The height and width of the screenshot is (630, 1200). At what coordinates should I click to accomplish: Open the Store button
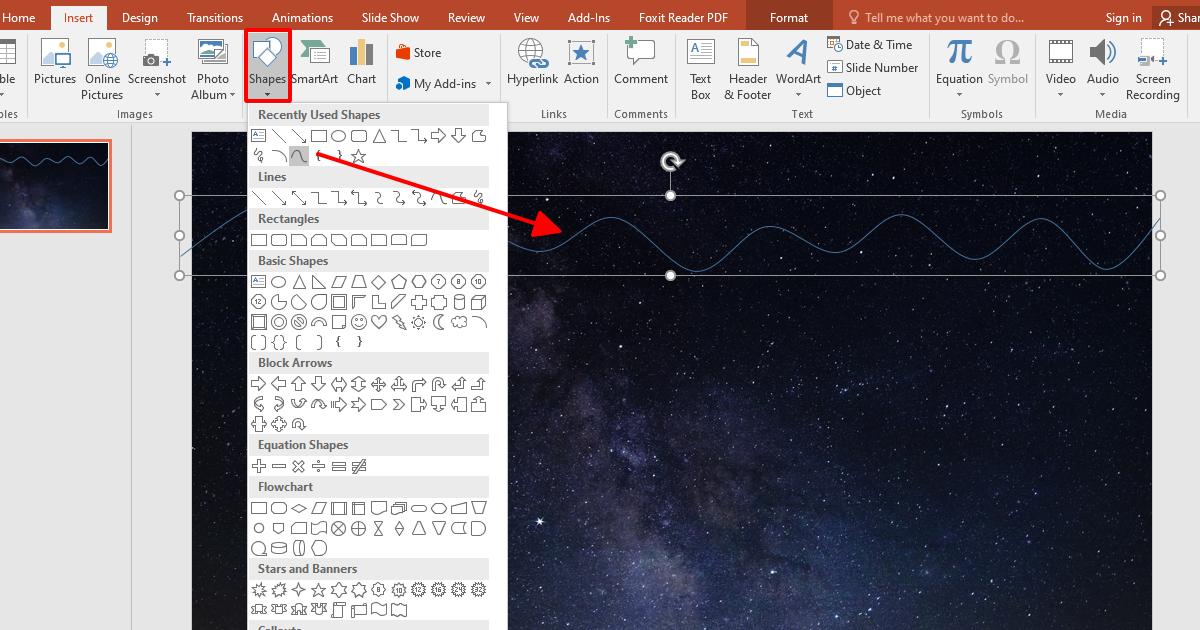pyautogui.click(x=418, y=51)
